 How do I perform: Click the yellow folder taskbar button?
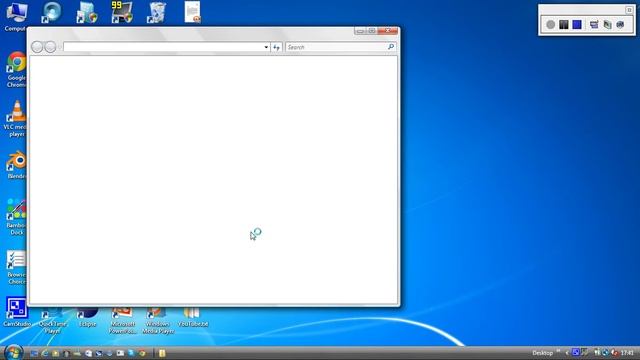click(162, 353)
